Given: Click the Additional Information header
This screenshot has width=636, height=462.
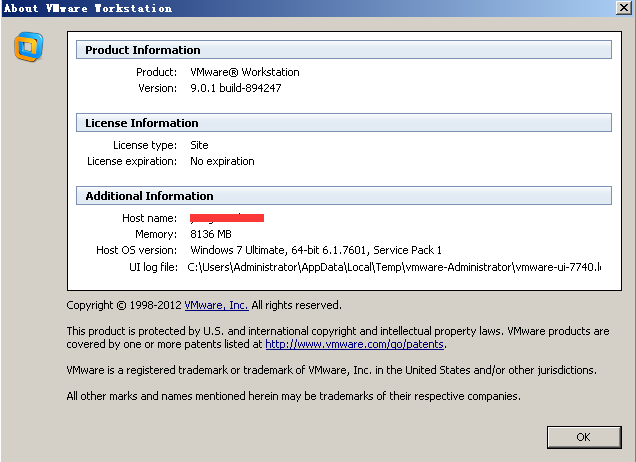Looking at the screenshot, I should coord(344,196).
